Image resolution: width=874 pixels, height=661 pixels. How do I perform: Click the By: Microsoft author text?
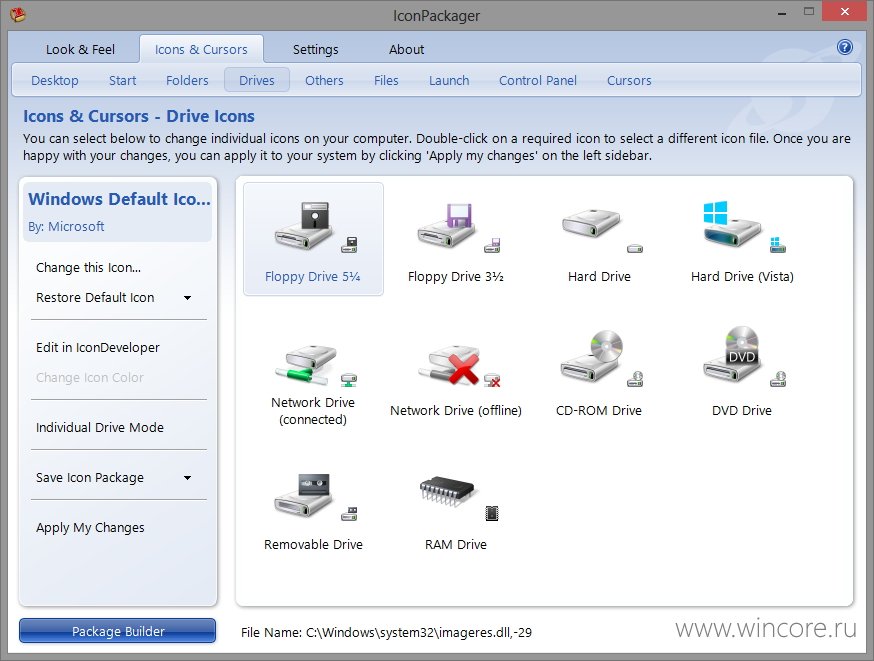click(66, 226)
